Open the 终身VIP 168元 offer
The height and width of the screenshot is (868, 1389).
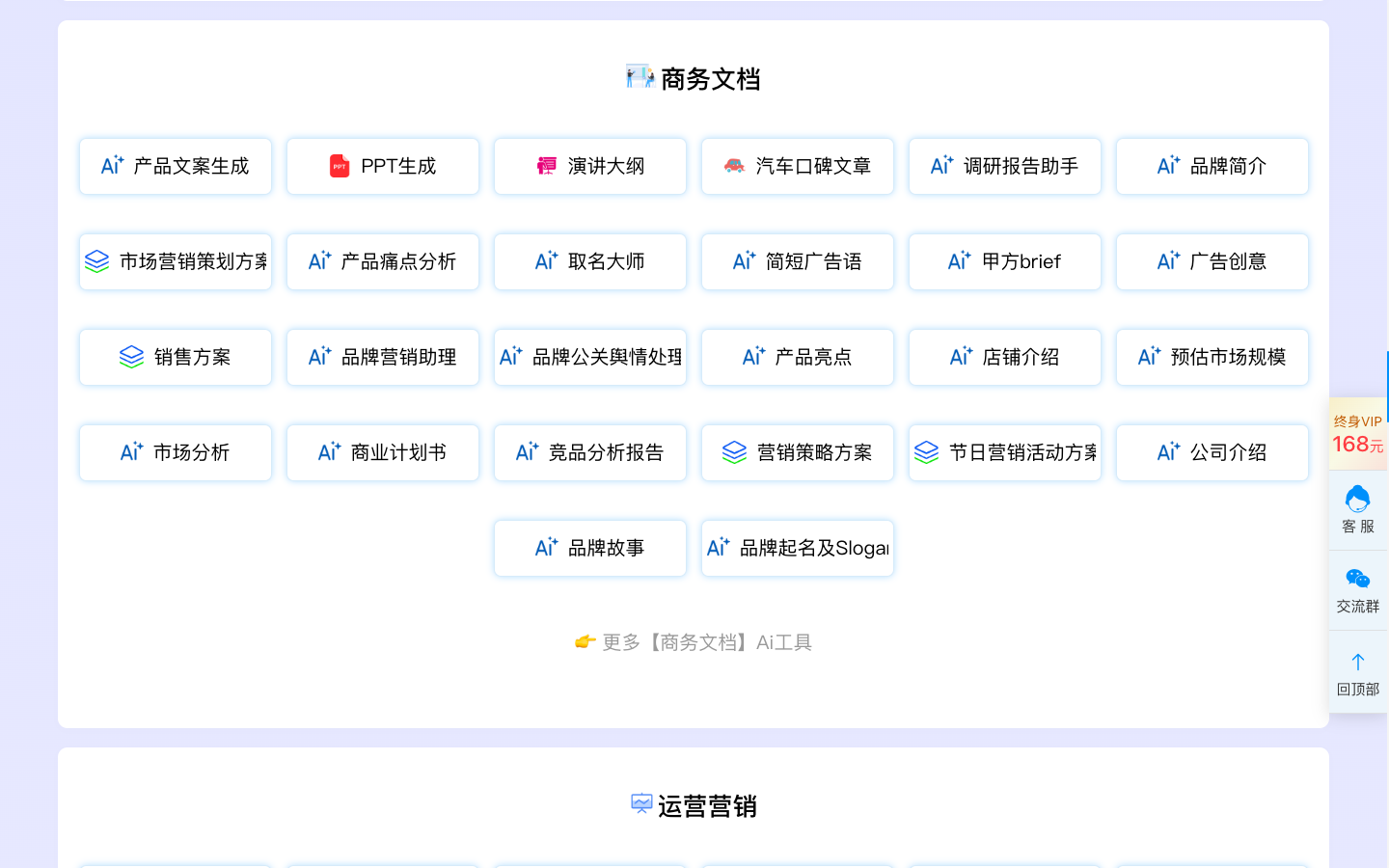pyautogui.click(x=1357, y=434)
